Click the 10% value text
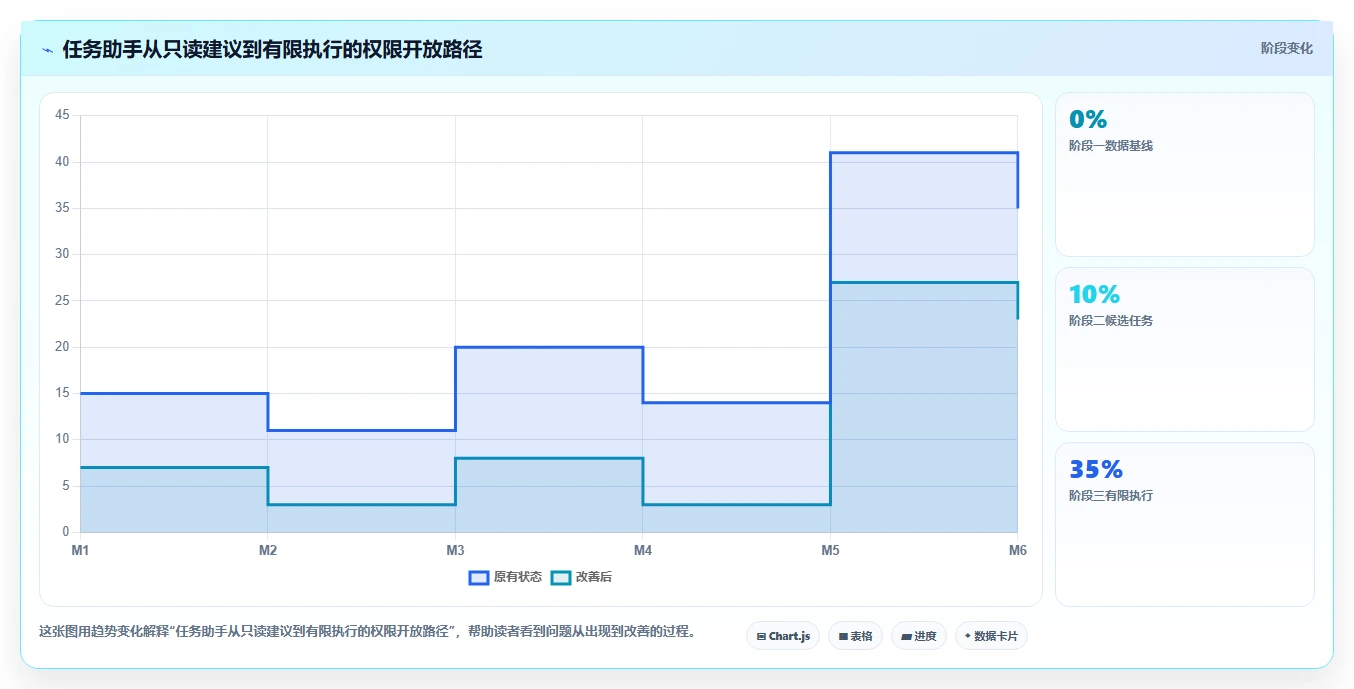This screenshot has height=689, width=1354. coord(1094,295)
